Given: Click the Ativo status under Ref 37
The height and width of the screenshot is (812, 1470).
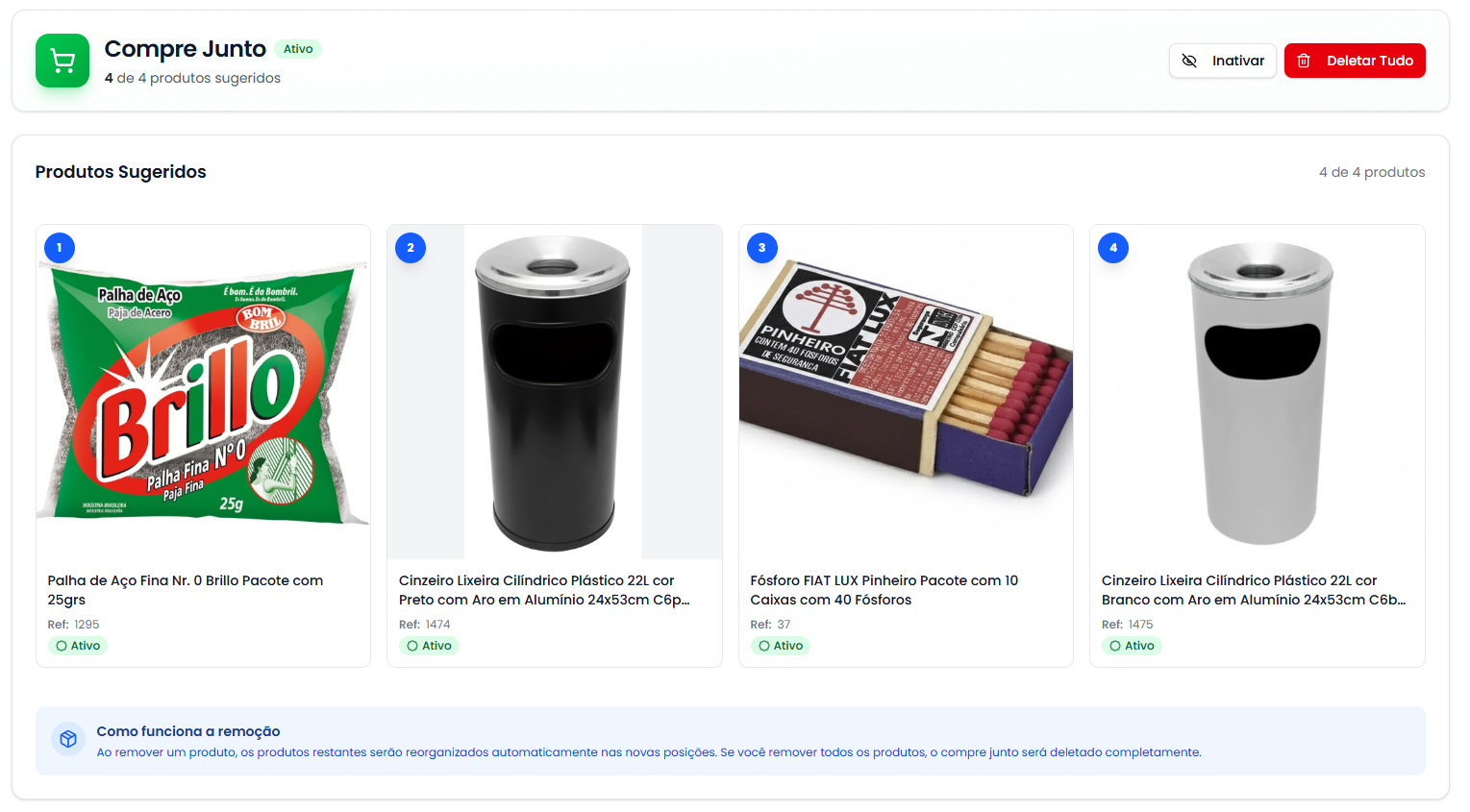Looking at the screenshot, I should click(781, 646).
